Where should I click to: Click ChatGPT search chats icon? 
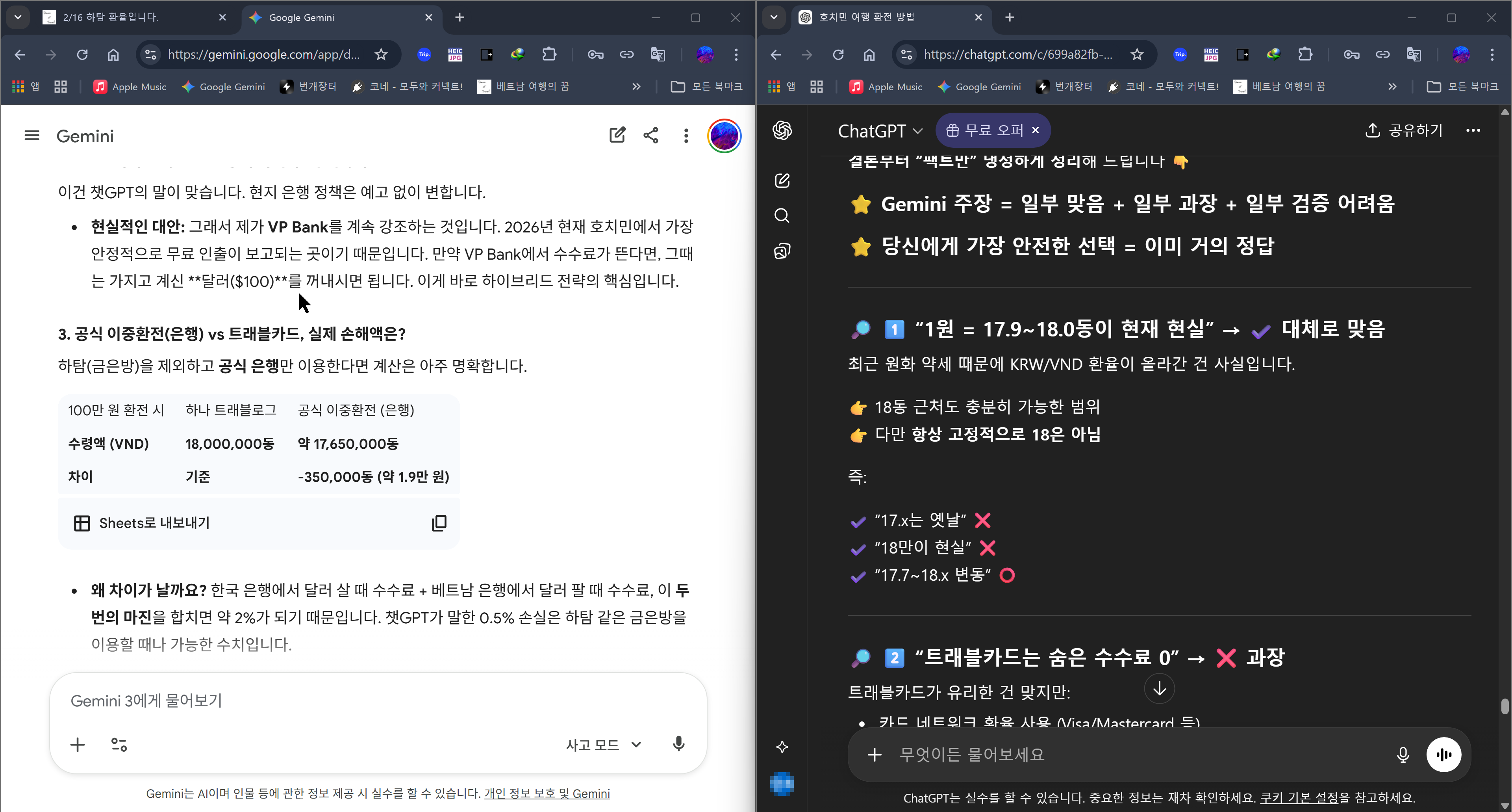click(782, 216)
